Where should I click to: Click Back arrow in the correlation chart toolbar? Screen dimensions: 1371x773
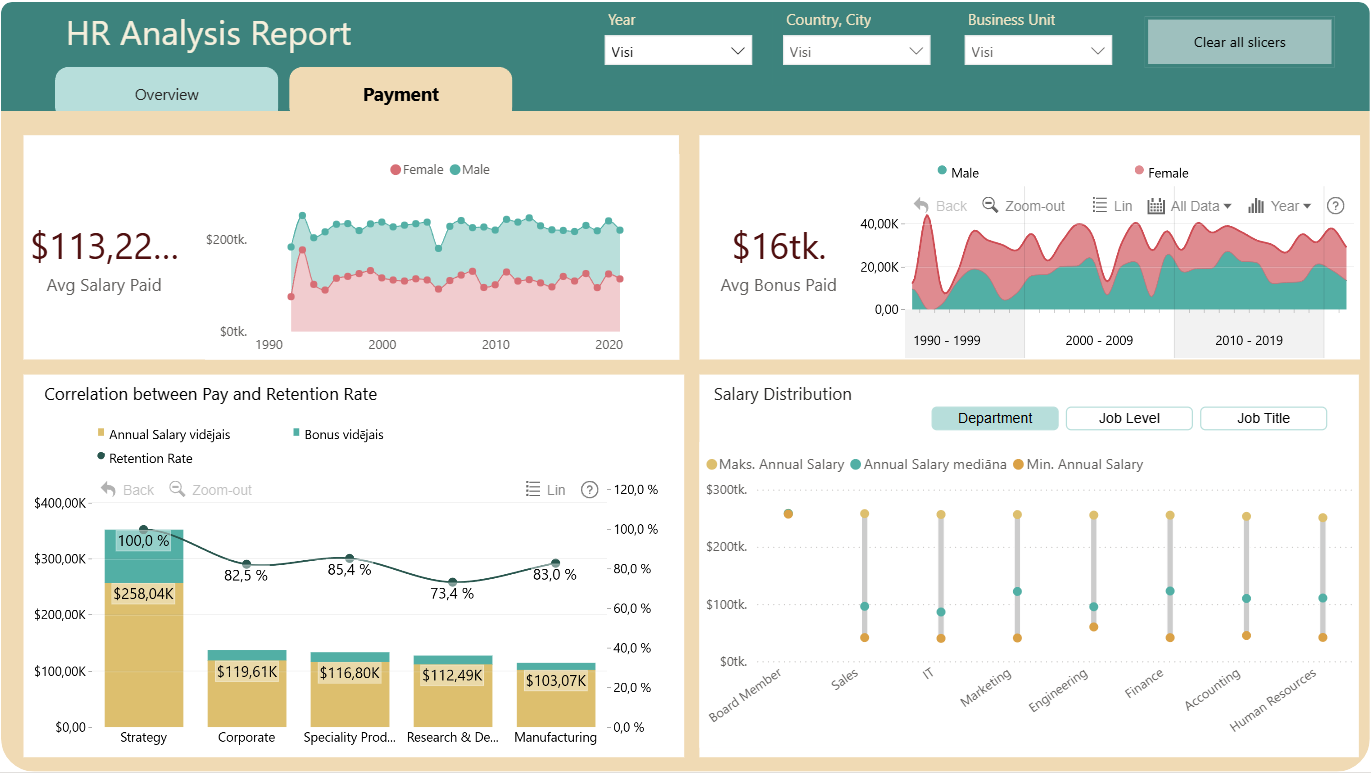point(108,489)
